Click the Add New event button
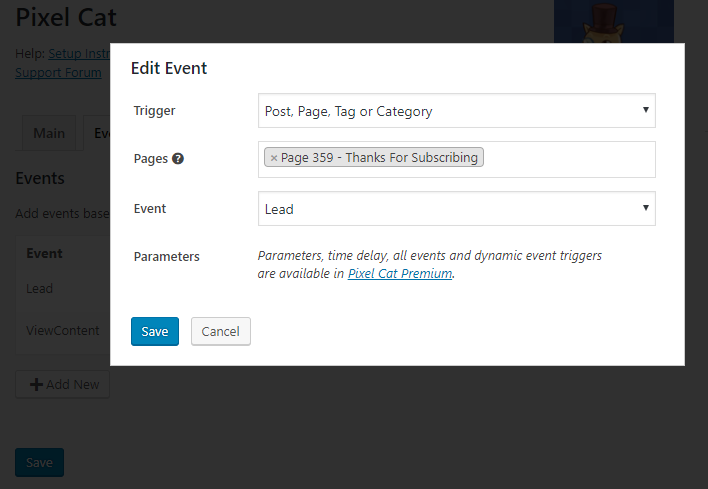The width and height of the screenshot is (708, 489). point(63,384)
